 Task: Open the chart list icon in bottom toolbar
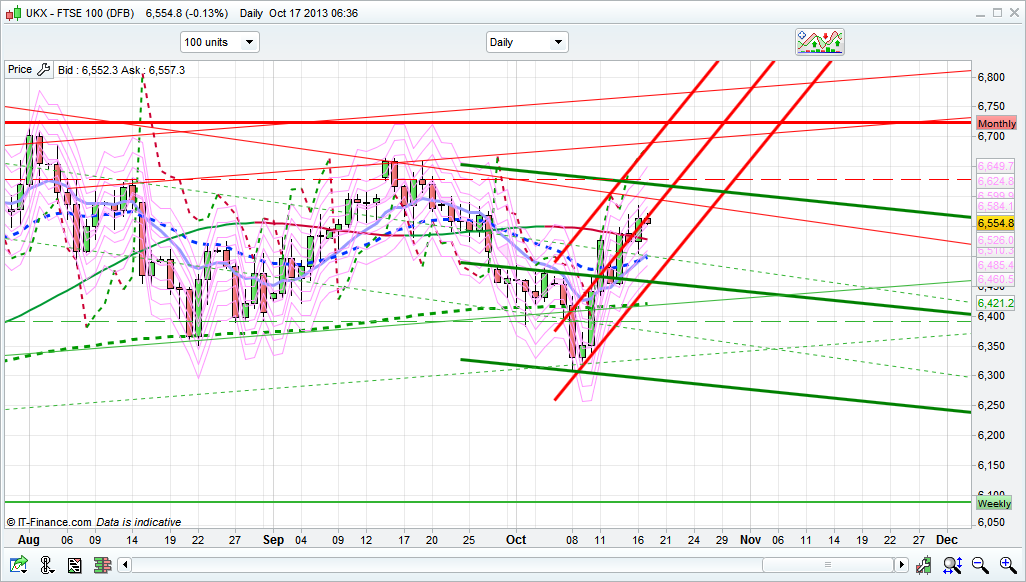[x=74, y=566]
